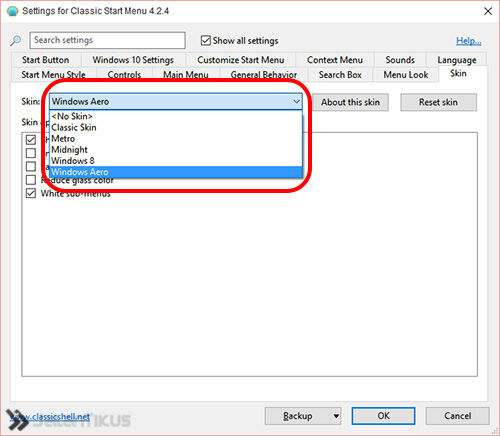Confirm with the OK button

click(x=383, y=416)
